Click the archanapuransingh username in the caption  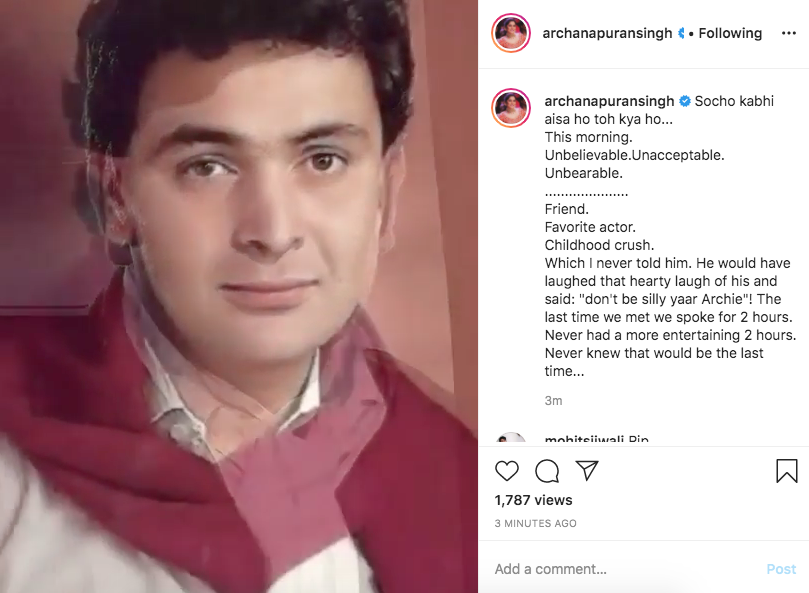[610, 102]
